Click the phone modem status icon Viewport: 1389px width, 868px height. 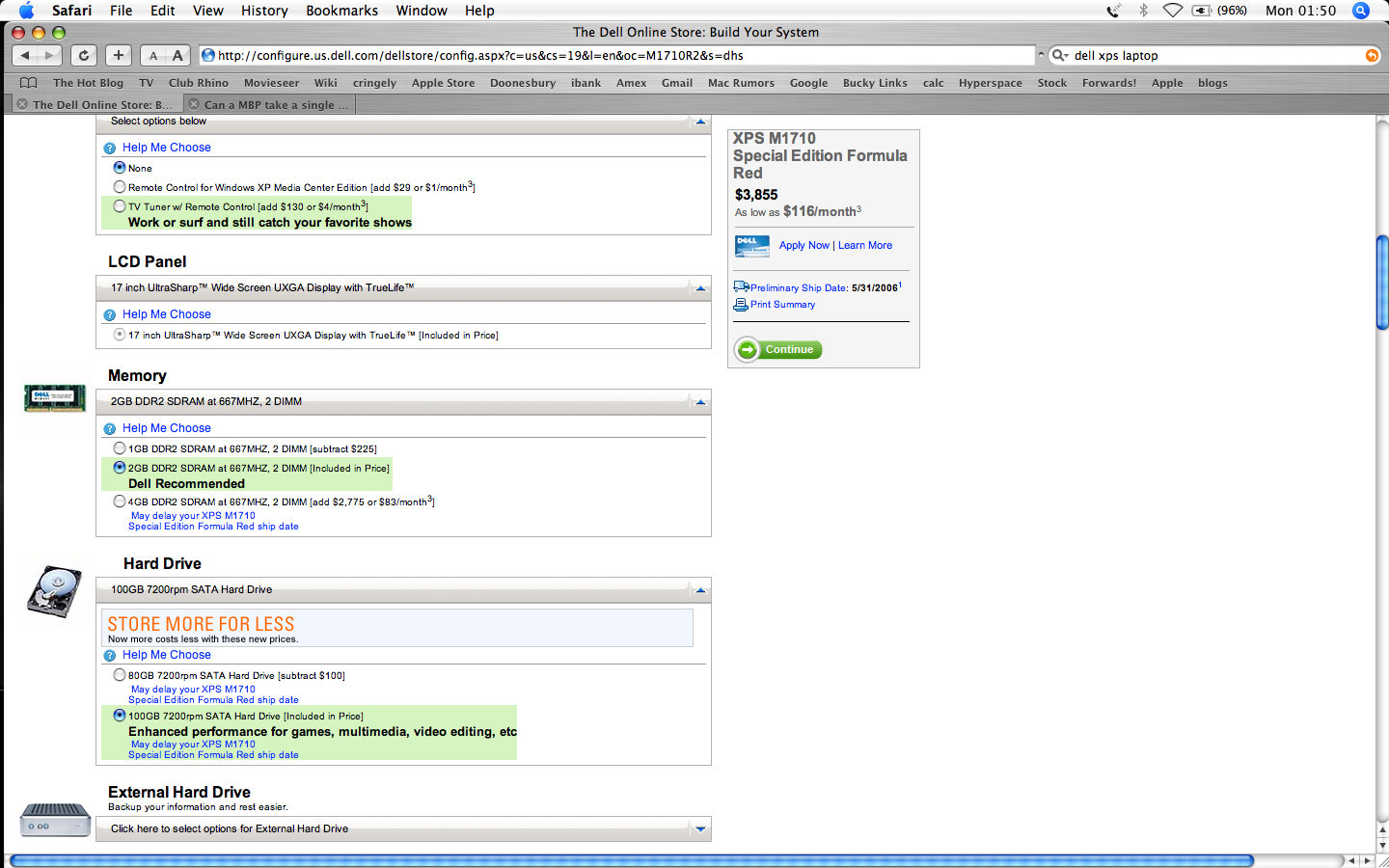click(x=1114, y=11)
